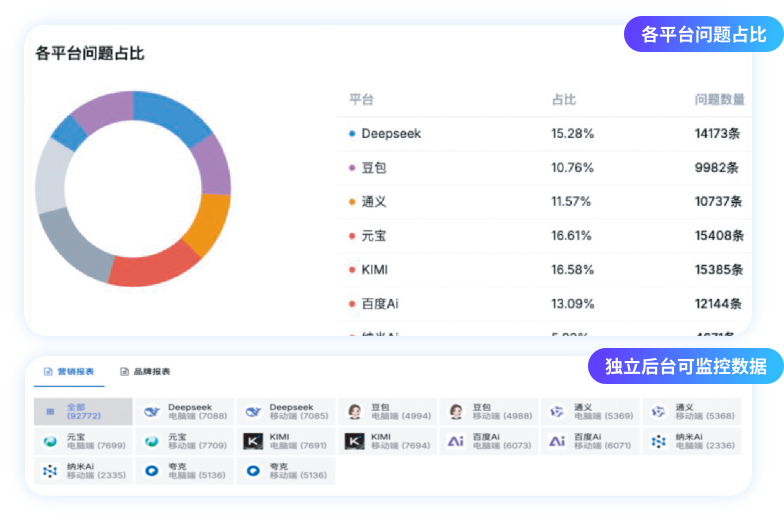The image size is (784, 520).
Task: Click the 14173条 question count
Action: click(x=718, y=134)
